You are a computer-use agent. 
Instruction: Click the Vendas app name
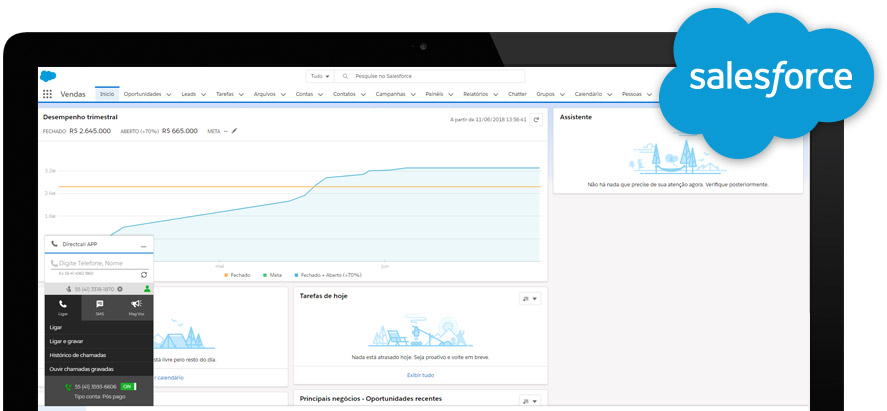pos(73,94)
